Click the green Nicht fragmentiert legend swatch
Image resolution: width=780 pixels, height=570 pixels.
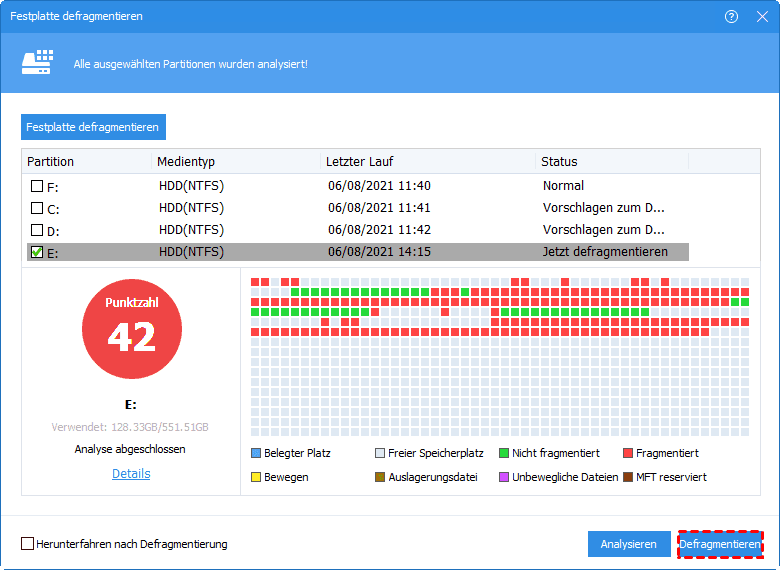[x=504, y=453]
